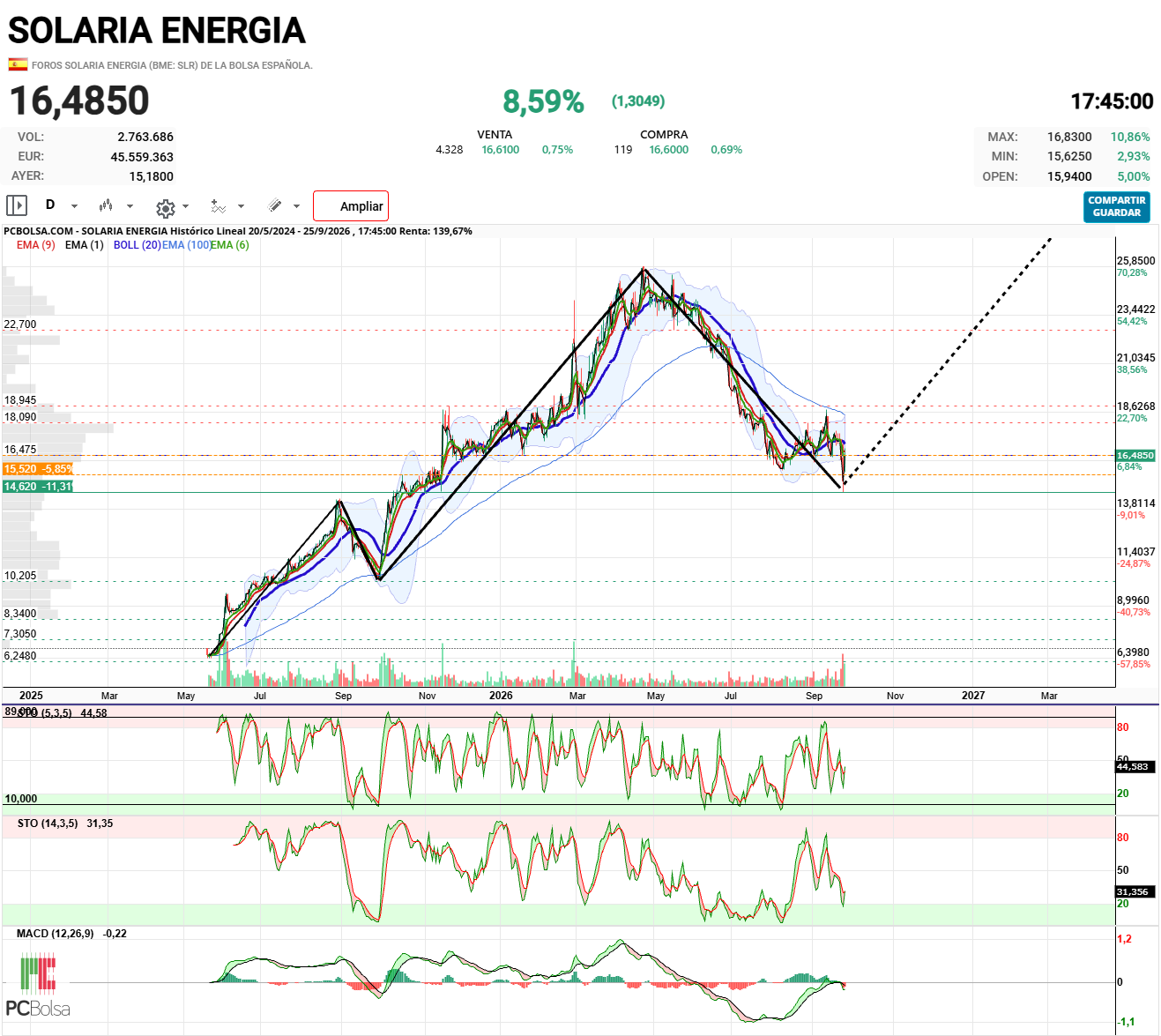This screenshot has height=1036, width=1161.
Task: Click the 6,2480 level label
Action: coord(20,656)
